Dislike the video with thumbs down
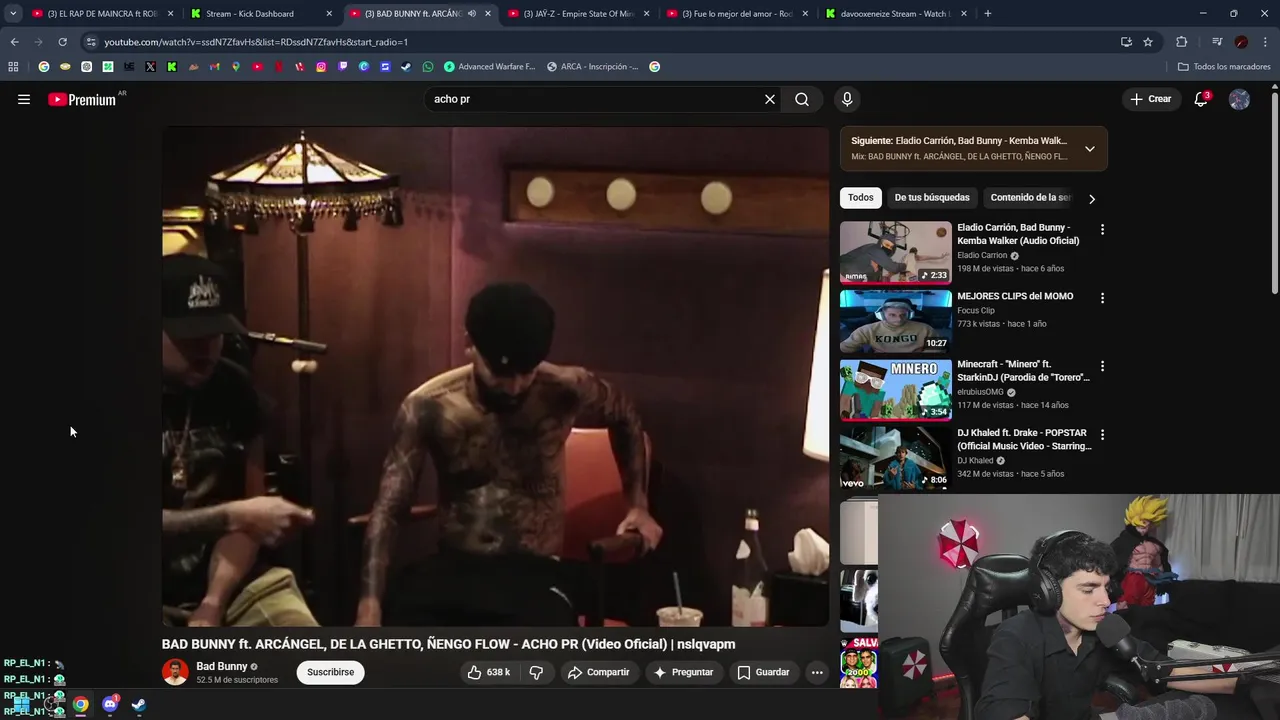This screenshot has width=1280, height=720. click(x=536, y=672)
